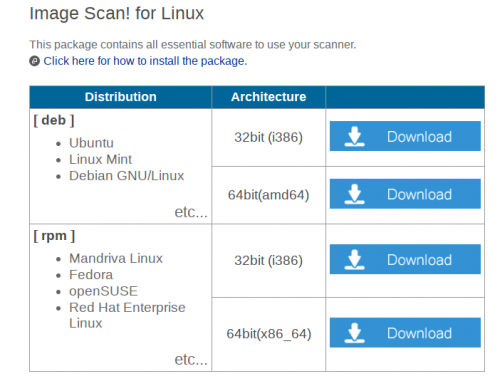
Task: Select the Debian GNU/Linux list entry
Action: tap(126, 176)
